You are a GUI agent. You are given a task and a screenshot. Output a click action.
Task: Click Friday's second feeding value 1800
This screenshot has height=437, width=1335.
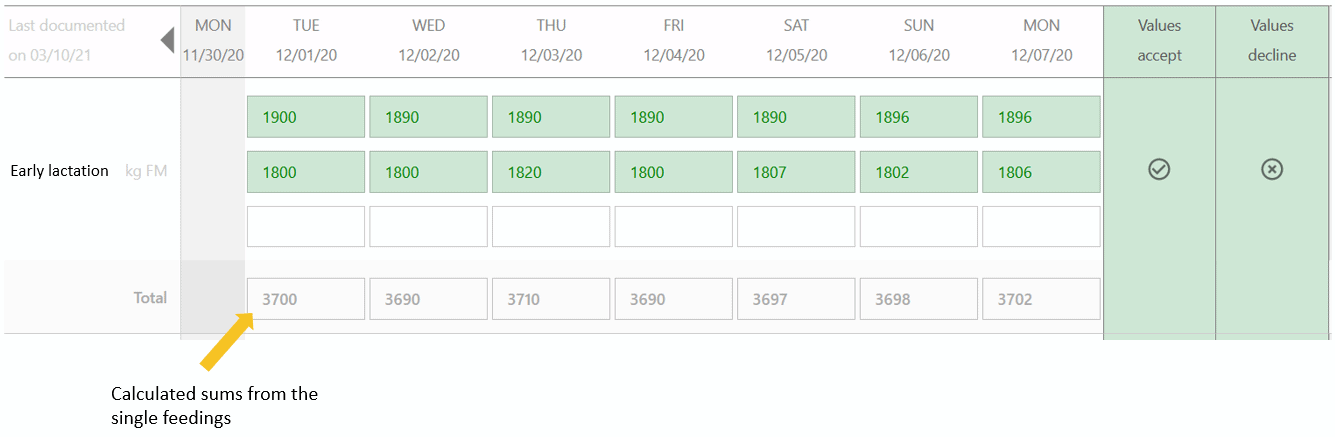pos(673,172)
